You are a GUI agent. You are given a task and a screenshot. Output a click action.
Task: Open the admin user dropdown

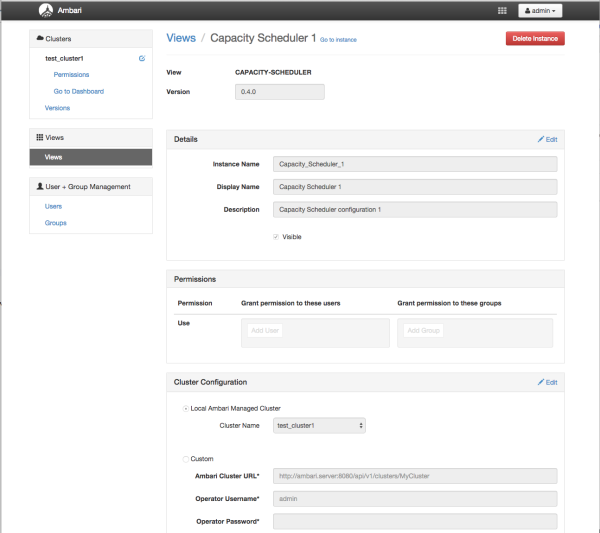click(x=540, y=11)
